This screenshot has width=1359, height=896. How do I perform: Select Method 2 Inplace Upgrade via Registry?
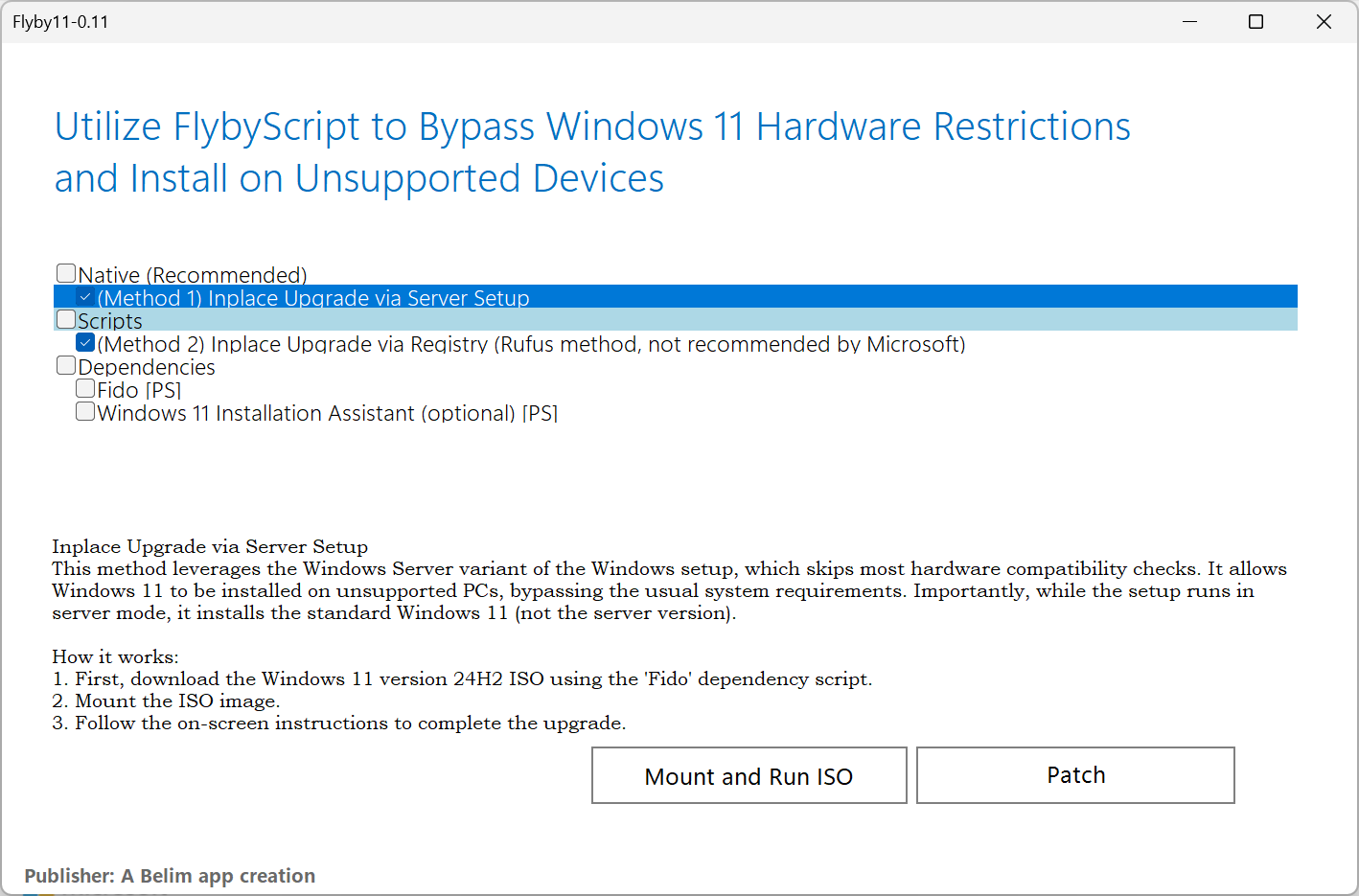click(x=530, y=344)
